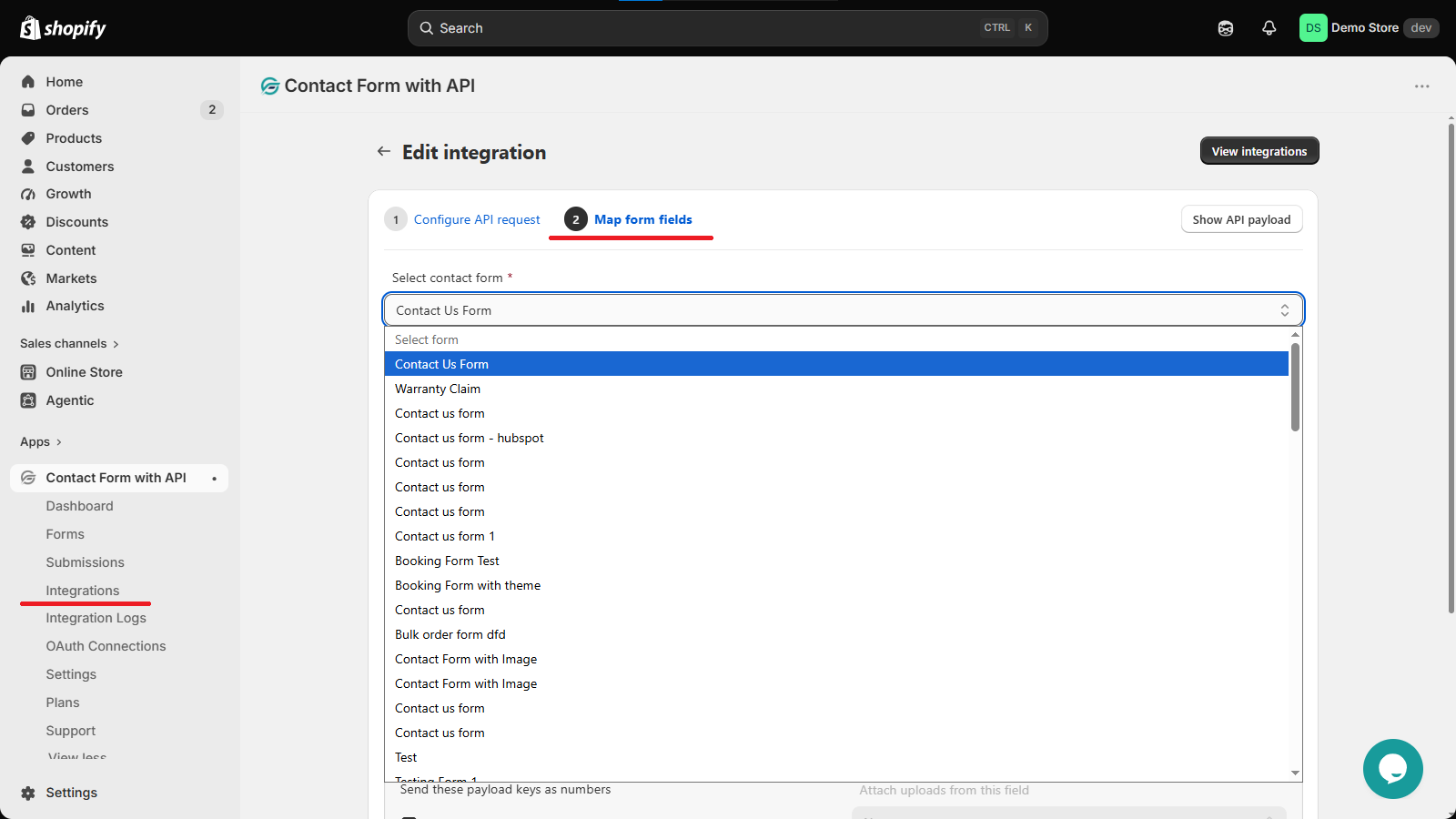
Task: Click the back arrow beside Edit integration
Action: click(x=384, y=151)
